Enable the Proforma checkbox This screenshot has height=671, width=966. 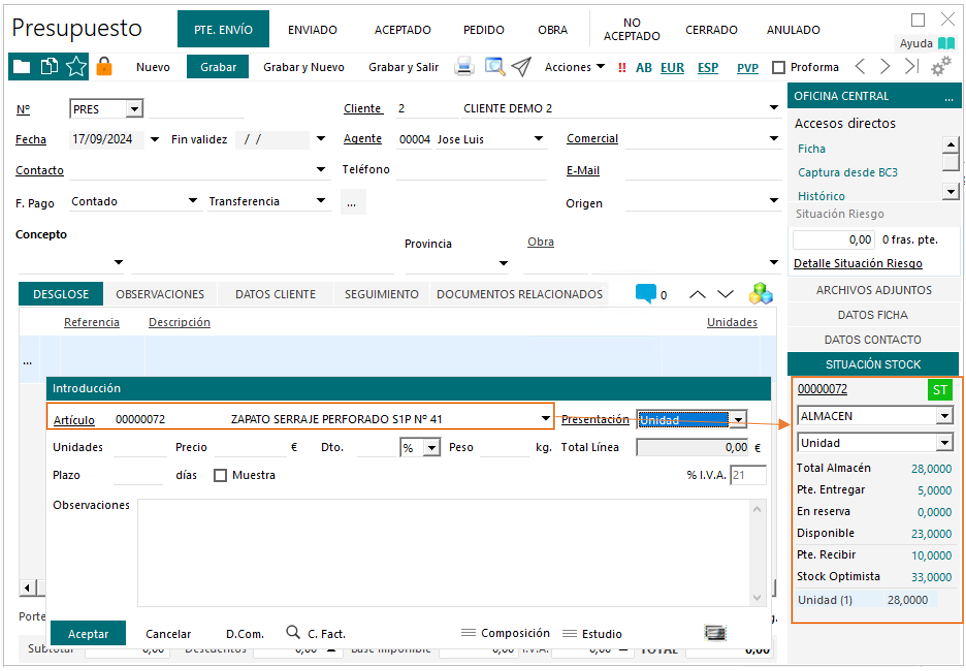779,67
